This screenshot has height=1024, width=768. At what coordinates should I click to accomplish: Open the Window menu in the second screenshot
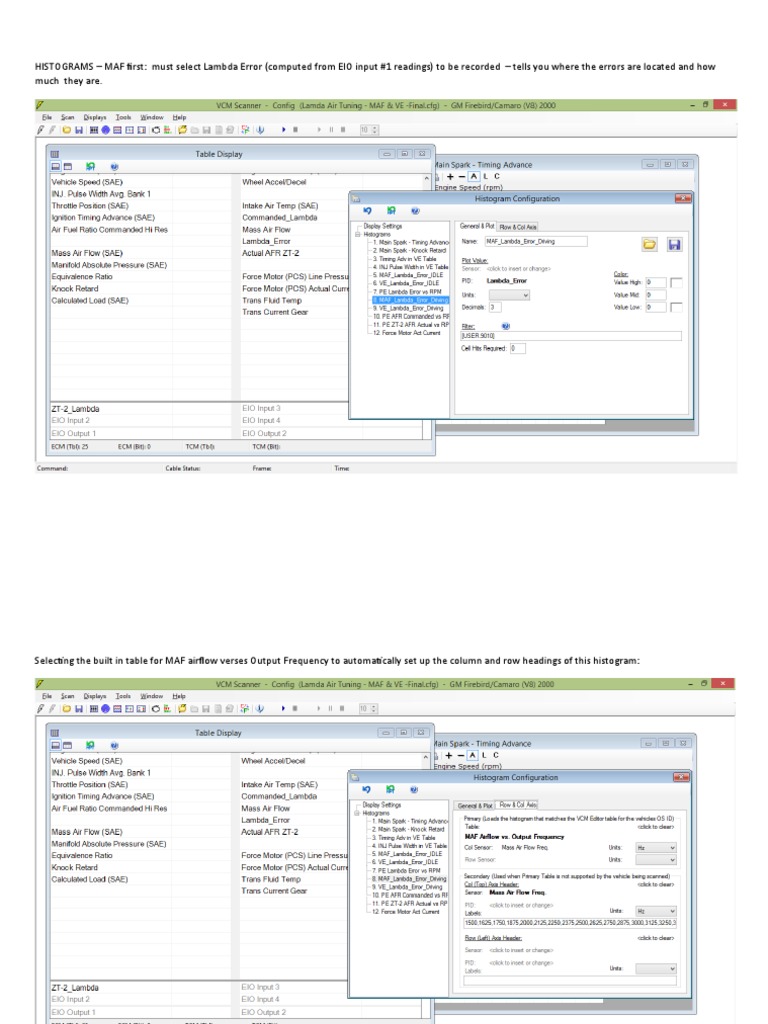152,696
